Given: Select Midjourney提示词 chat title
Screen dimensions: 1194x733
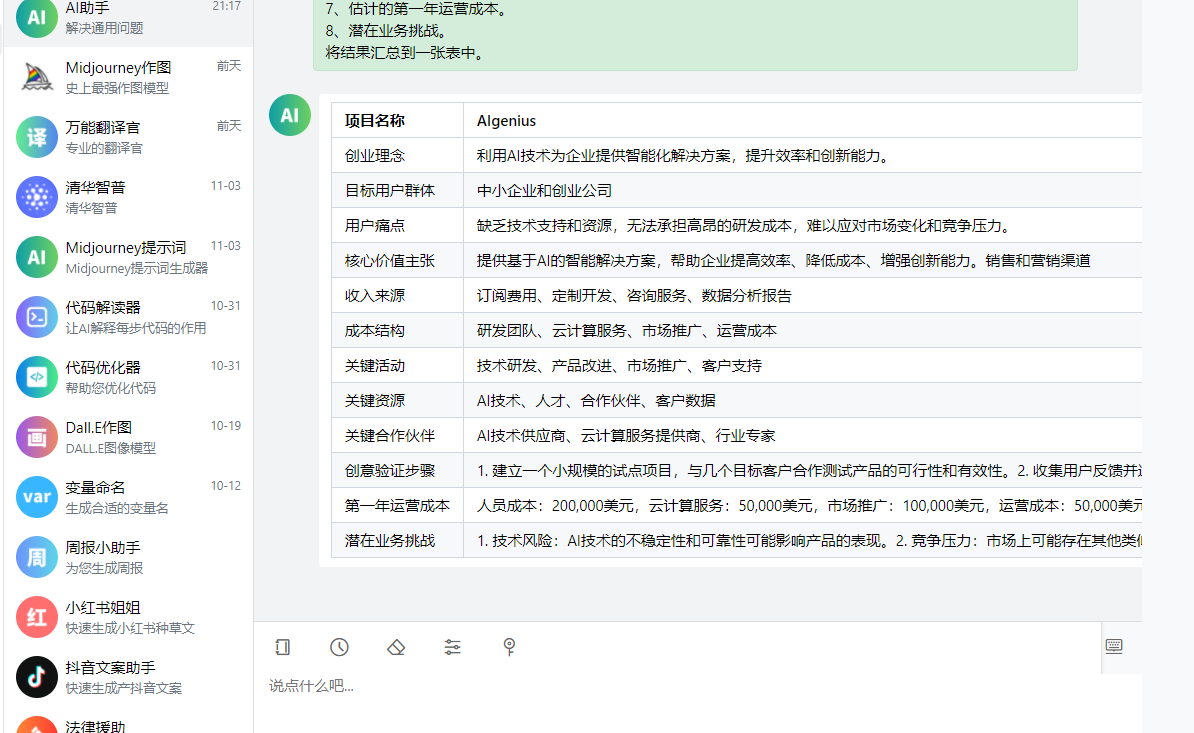Looking at the screenshot, I should (126, 247).
